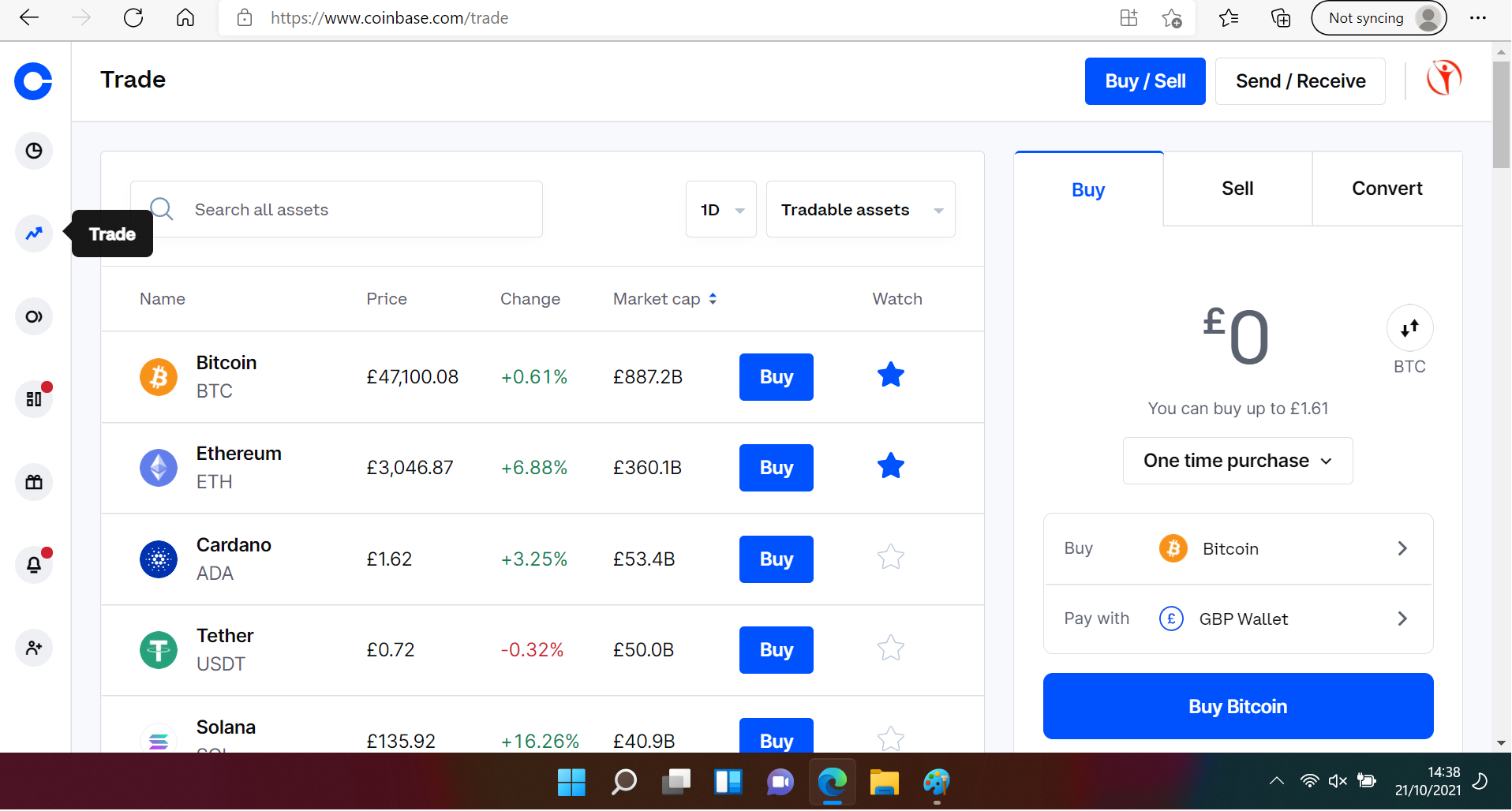Open the browser favorites list
This screenshot has height=811, width=1512.
point(1229,17)
